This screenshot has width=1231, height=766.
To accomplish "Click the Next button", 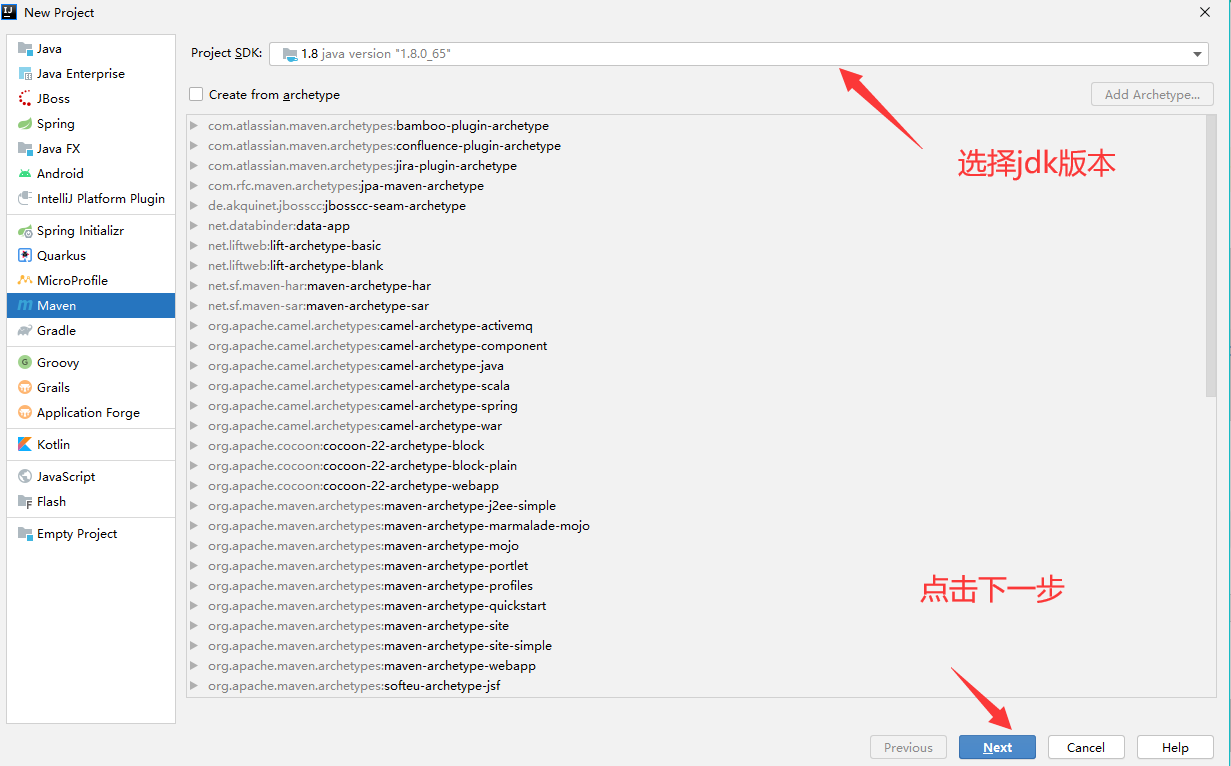I will point(997,747).
